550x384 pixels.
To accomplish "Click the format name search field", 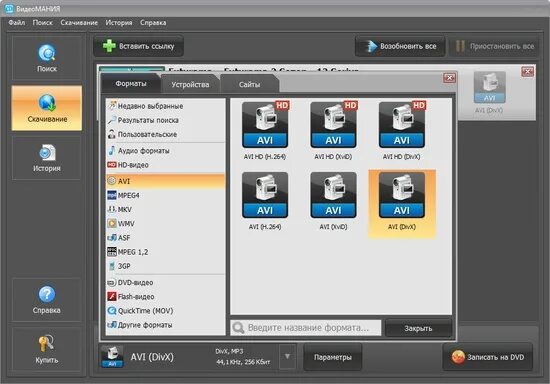I will (306, 328).
